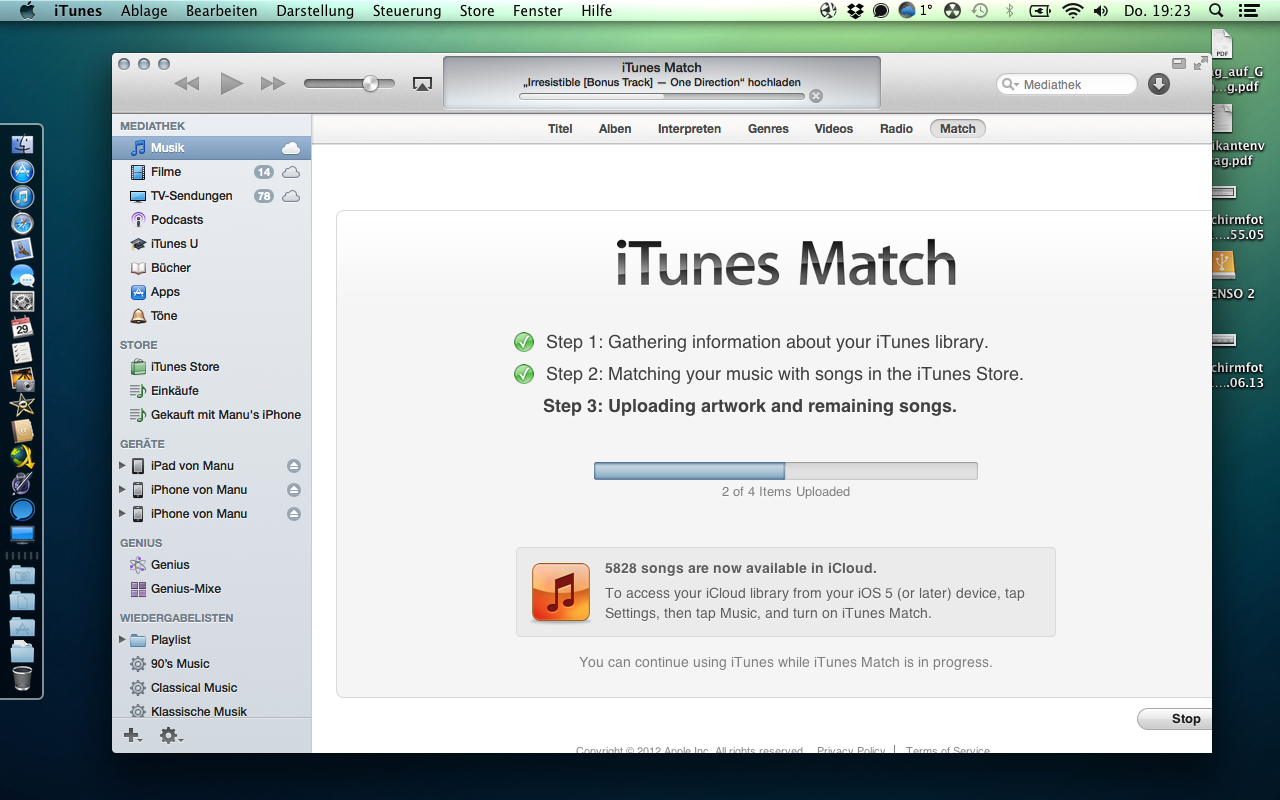
Task: Open the Steuerung menu
Action: pos(407,11)
